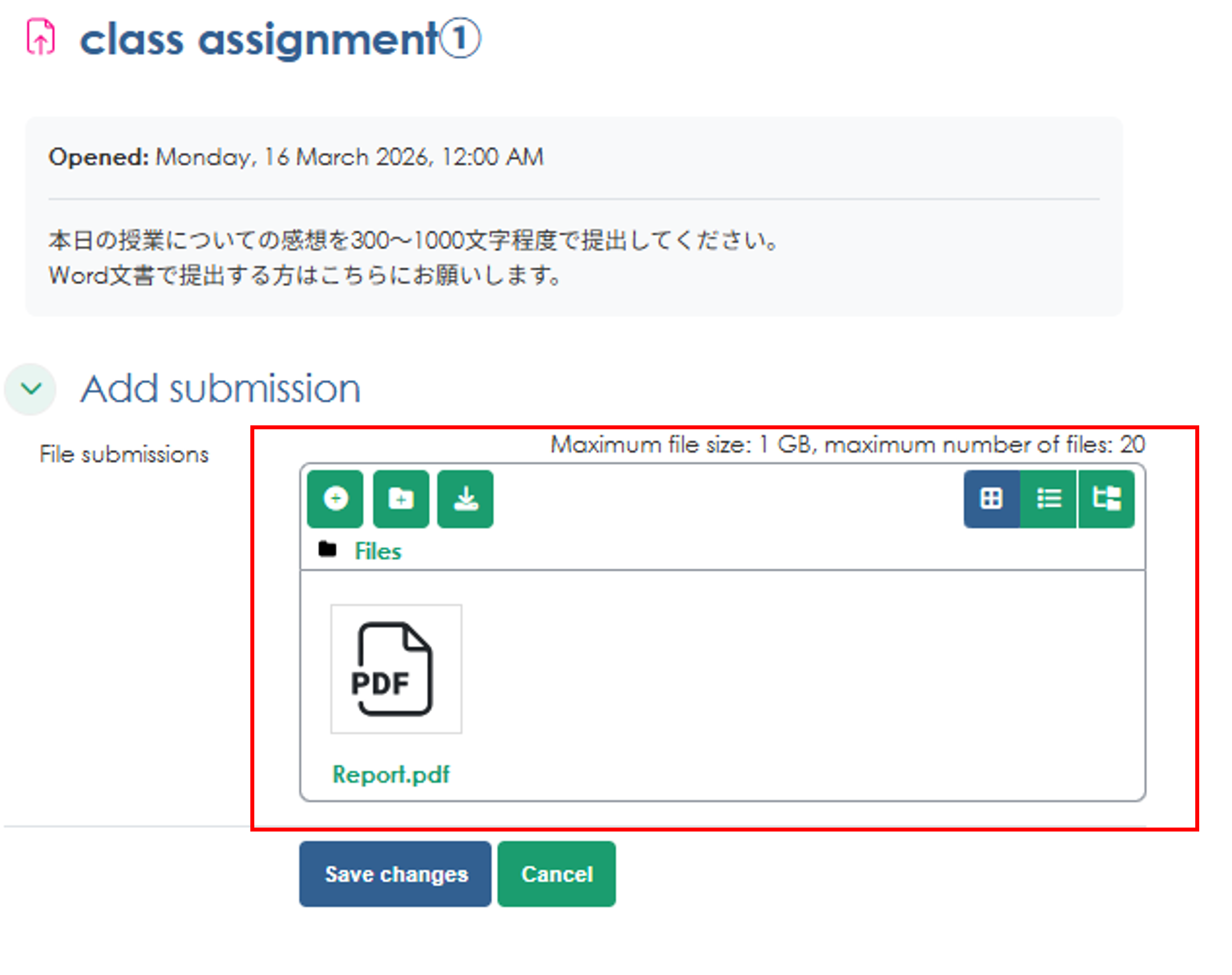Click the Add submission heading text
Screen dimensions: 1232x975
coord(220,389)
